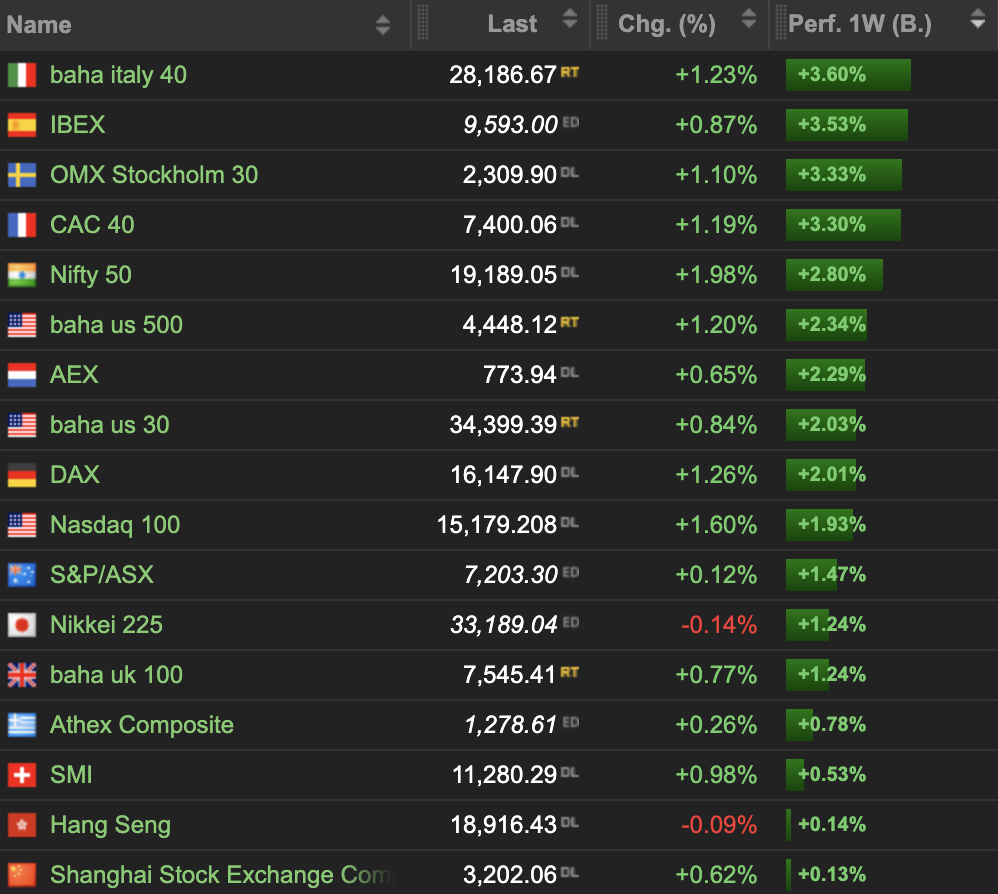Click the last price 9,593.00
The width and height of the screenshot is (998, 894).
point(510,125)
